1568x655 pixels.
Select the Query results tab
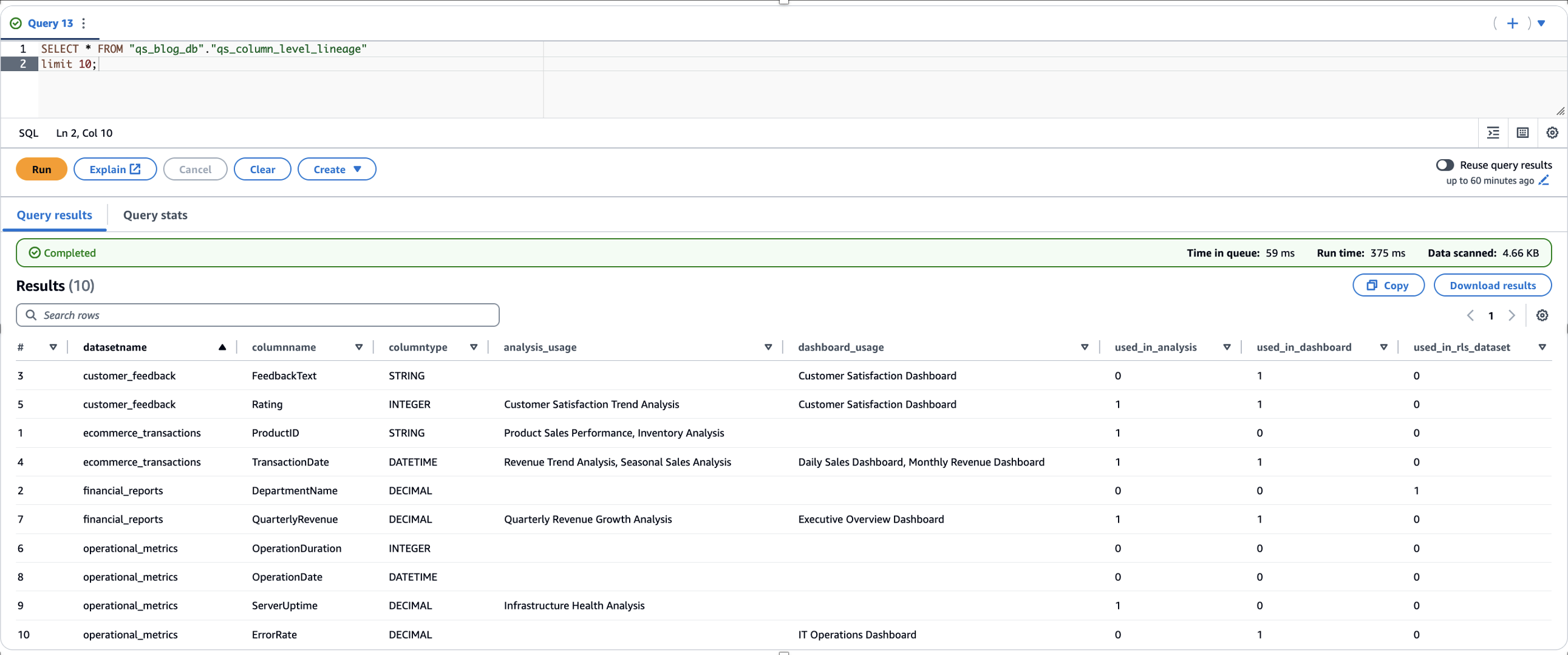tap(54, 214)
